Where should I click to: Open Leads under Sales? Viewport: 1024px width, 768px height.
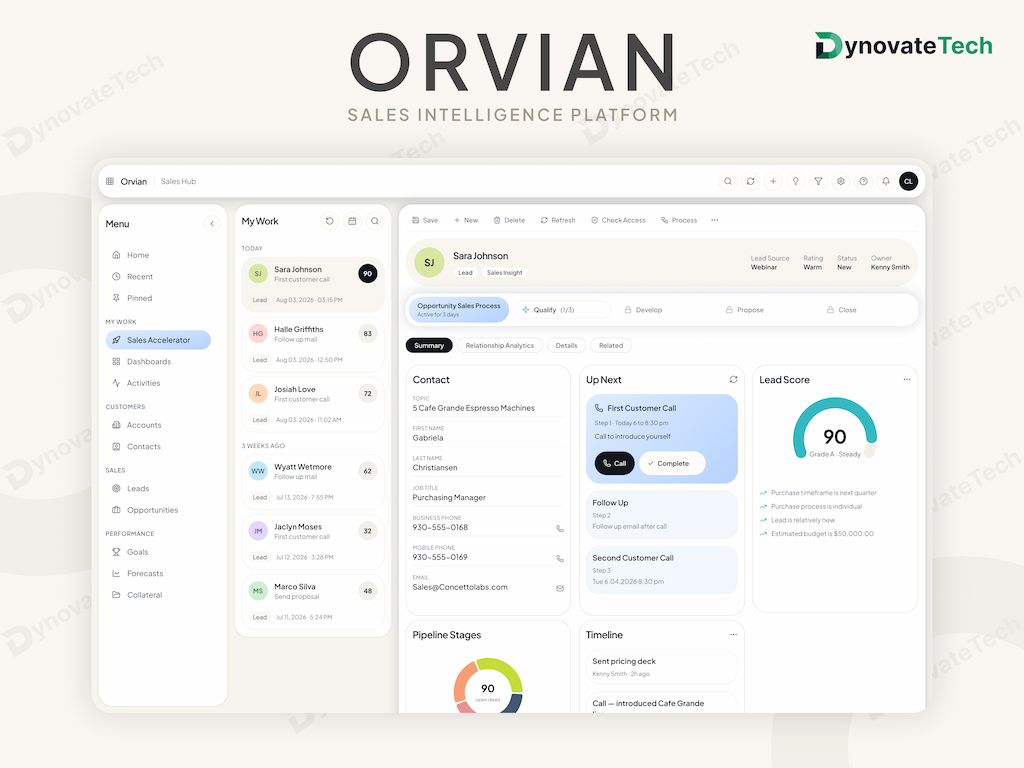point(158,488)
